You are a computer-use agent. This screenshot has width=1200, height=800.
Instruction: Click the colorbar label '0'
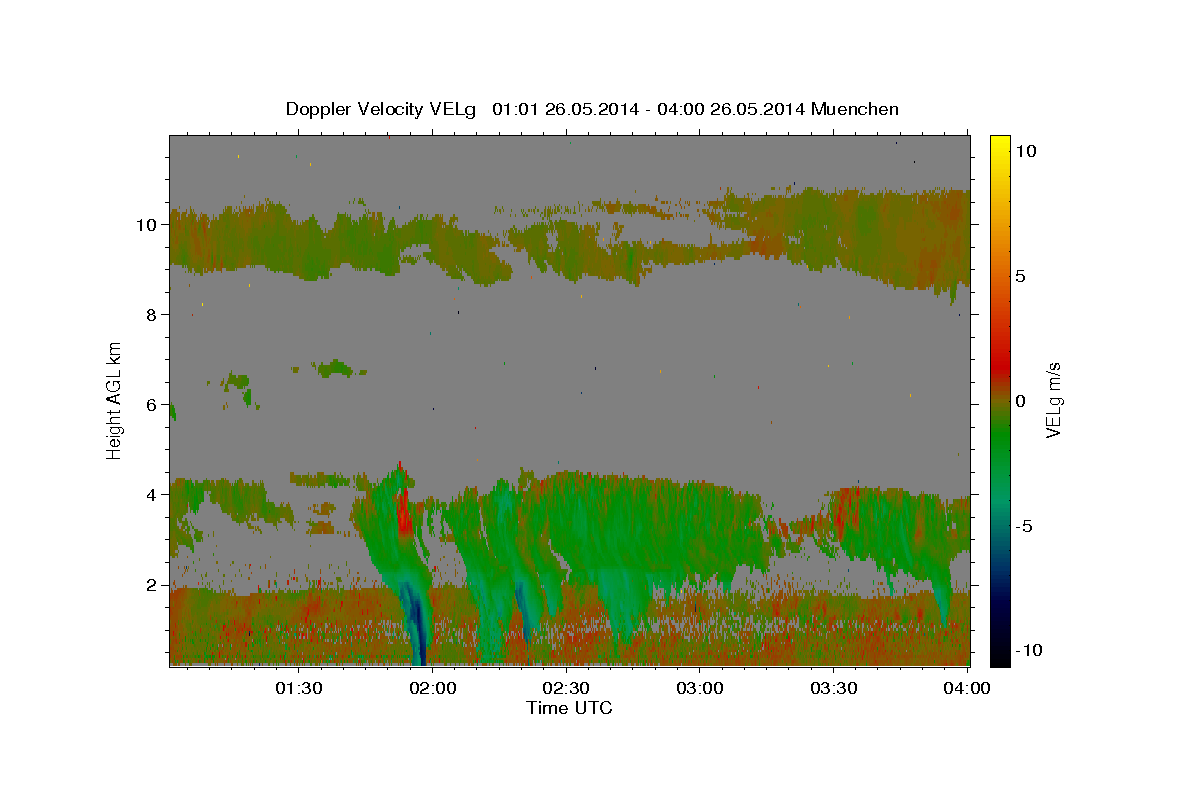tap(1022, 401)
